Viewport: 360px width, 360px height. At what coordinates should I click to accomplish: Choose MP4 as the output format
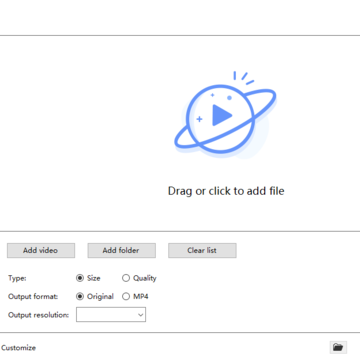(126, 296)
